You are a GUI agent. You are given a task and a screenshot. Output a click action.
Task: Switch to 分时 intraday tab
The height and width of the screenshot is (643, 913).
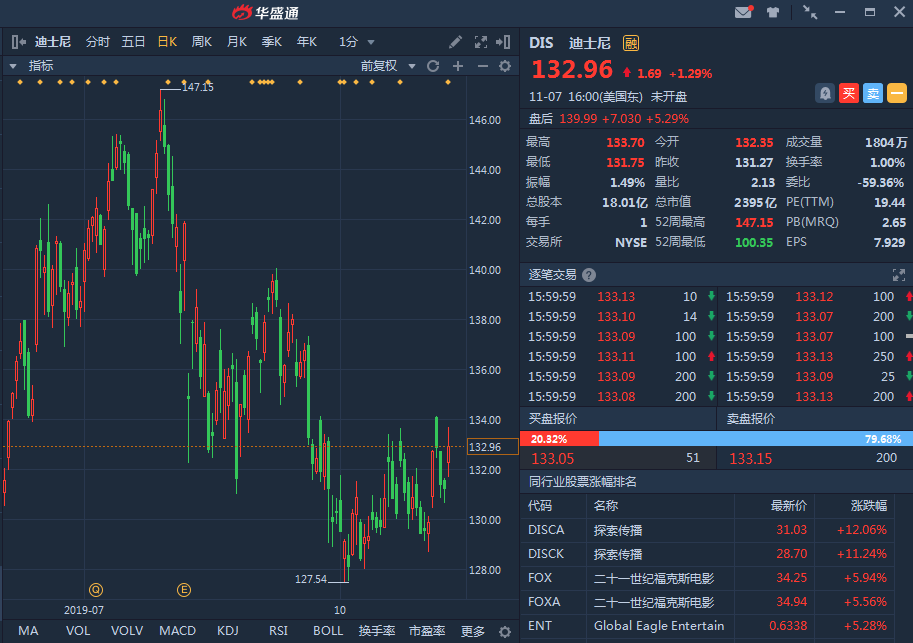click(97, 42)
